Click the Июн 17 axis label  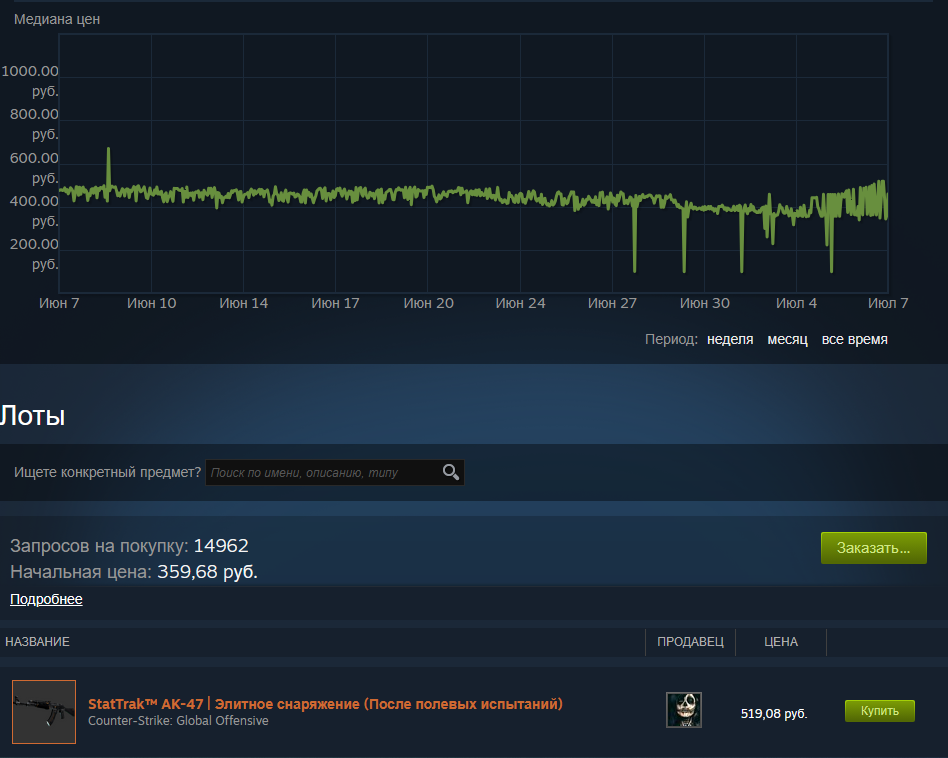[x=336, y=303]
